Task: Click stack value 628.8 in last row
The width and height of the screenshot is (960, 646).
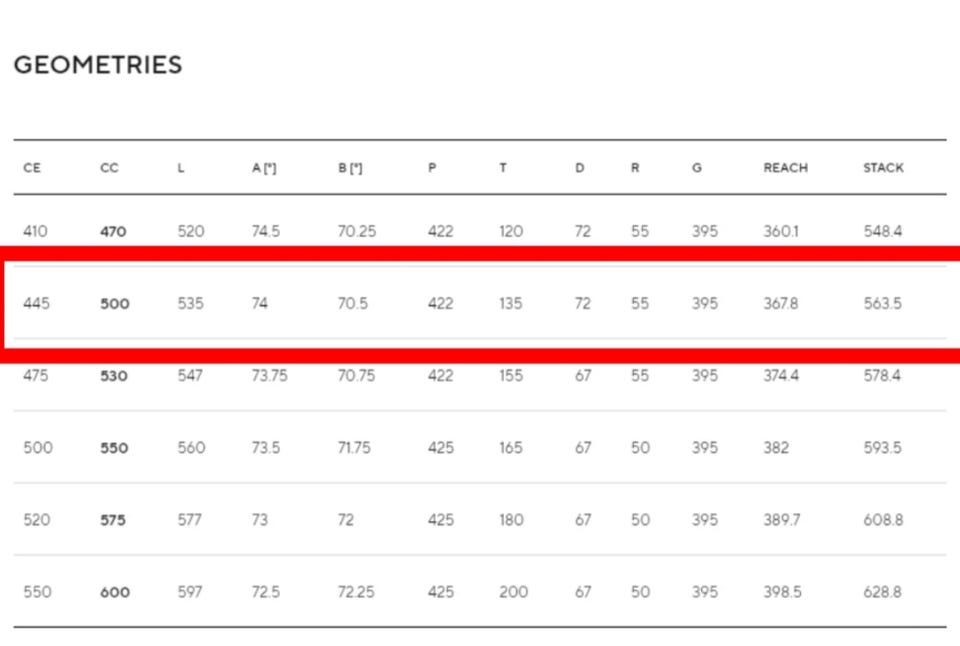Action: pos(882,593)
